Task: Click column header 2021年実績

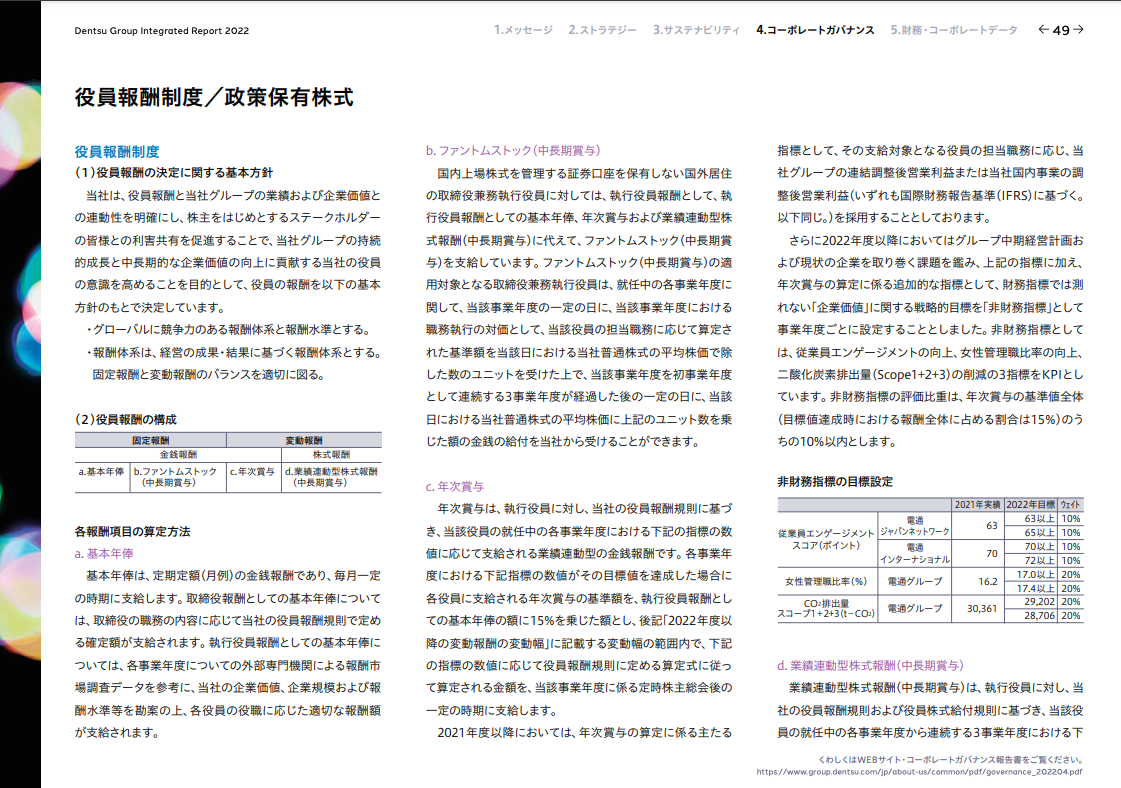Action: (977, 505)
